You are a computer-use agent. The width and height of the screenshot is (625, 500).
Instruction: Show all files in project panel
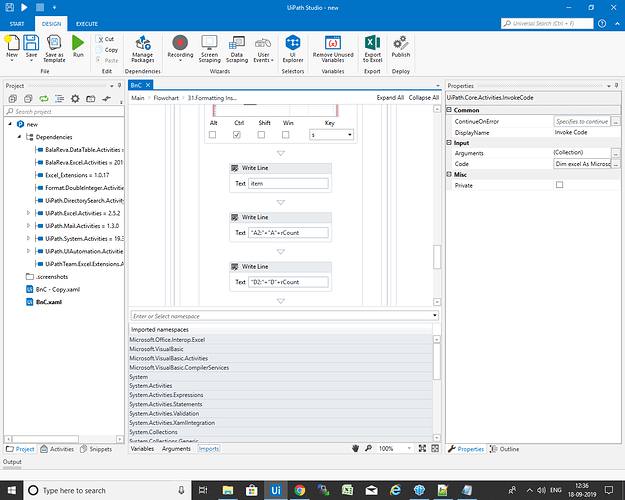tap(59, 98)
